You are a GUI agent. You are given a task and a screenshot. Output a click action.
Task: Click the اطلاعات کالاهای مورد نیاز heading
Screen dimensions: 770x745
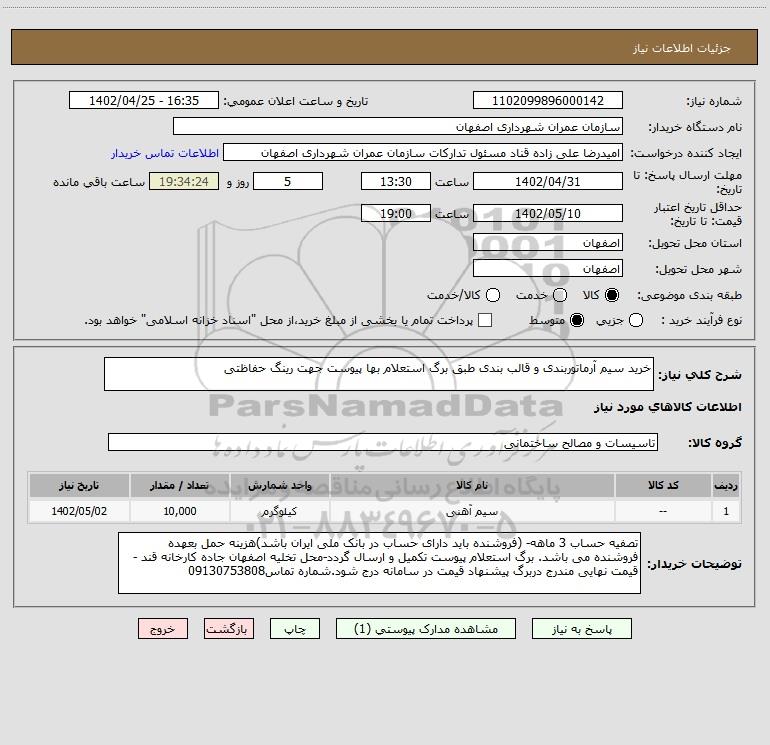668,407
